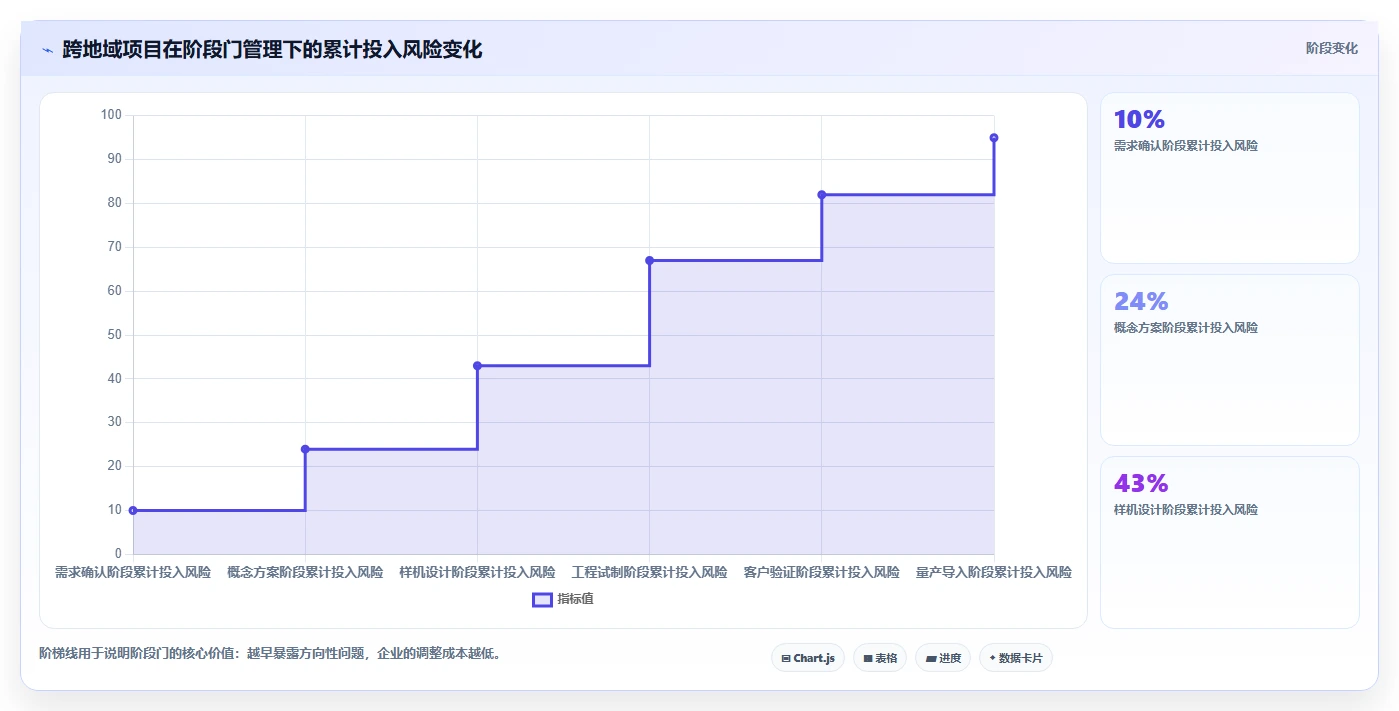Click x-axis label 量产导入阶段累计投入风险
The height and width of the screenshot is (711, 1399).
[x=994, y=573]
